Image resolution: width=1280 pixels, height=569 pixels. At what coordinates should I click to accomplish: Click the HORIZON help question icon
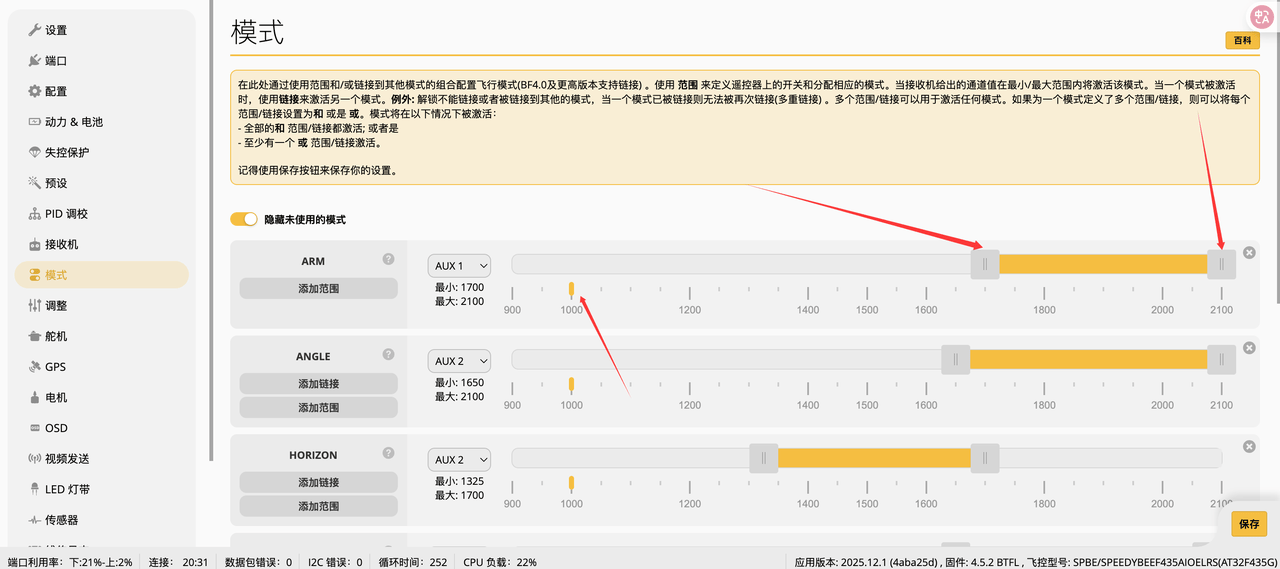(388, 453)
